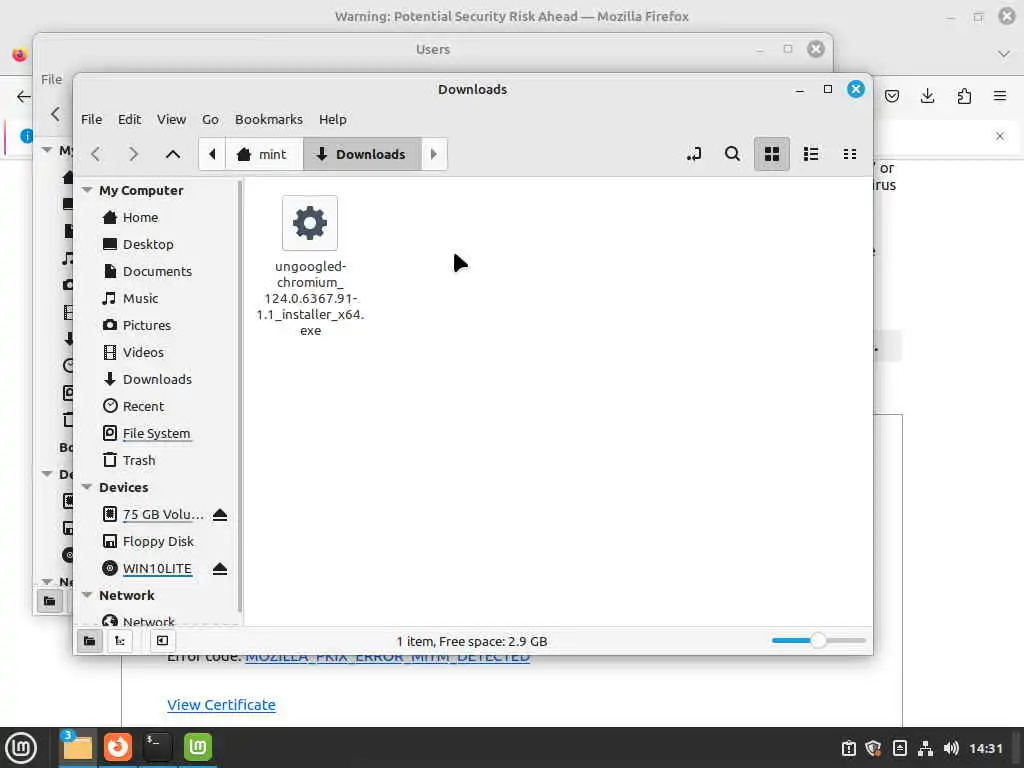1024x768 pixels.
Task: Go back in Firefox browser
Action: [24, 97]
